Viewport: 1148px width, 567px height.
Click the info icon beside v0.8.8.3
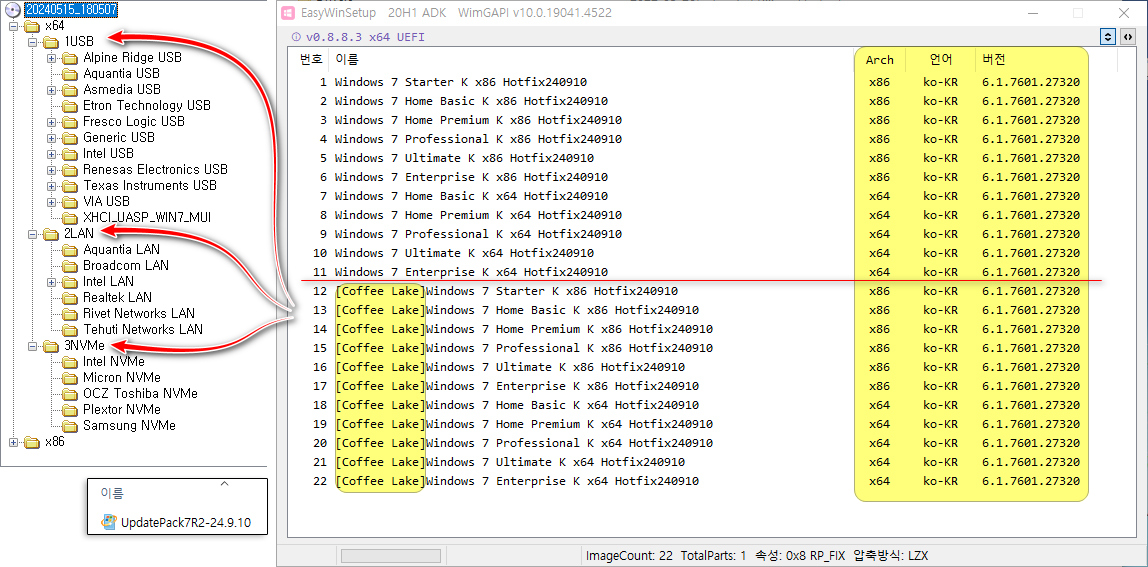point(296,37)
